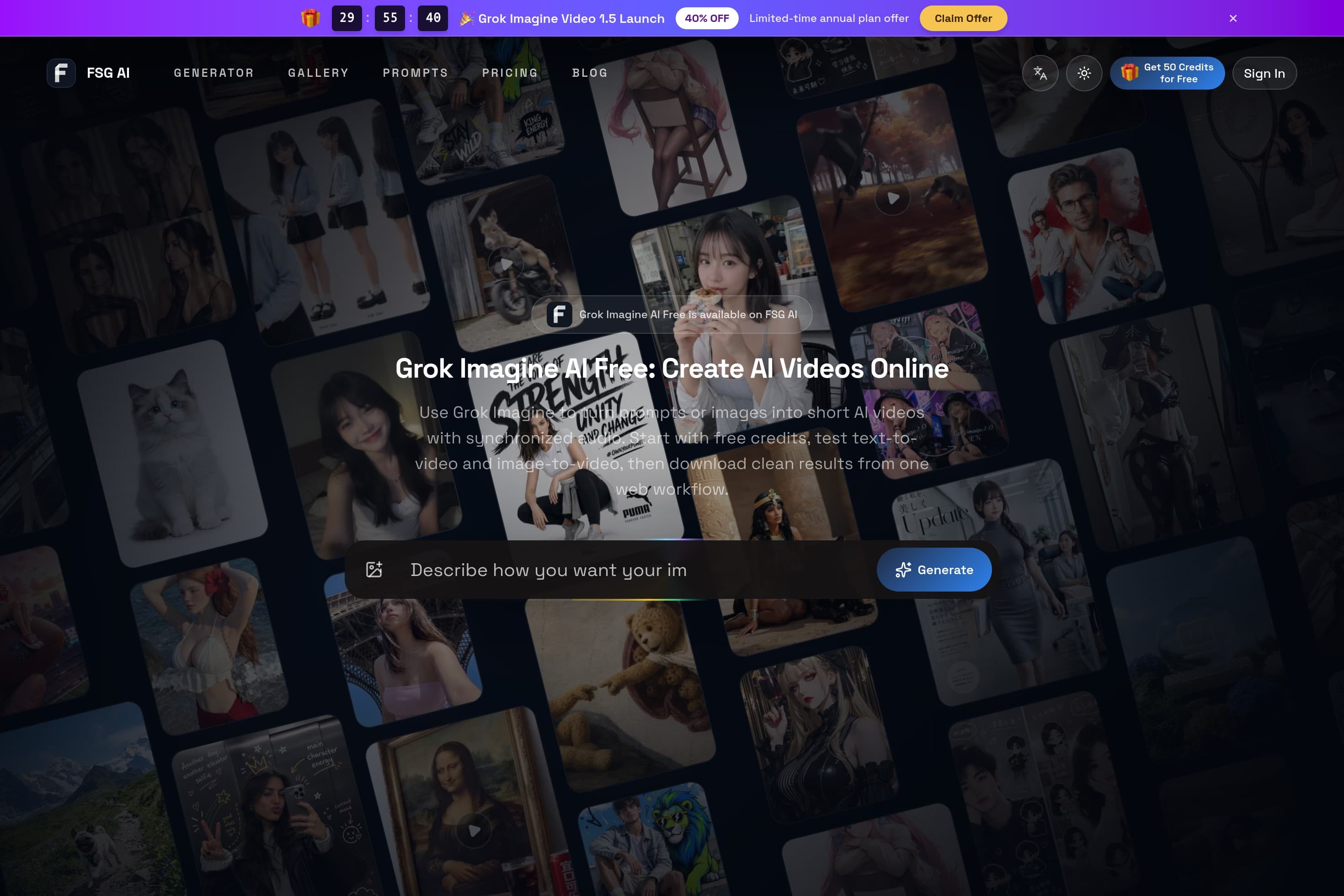This screenshot has height=896, width=1344.
Task: Click the minutes countdown box showing 55
Action: coord(389,18)
